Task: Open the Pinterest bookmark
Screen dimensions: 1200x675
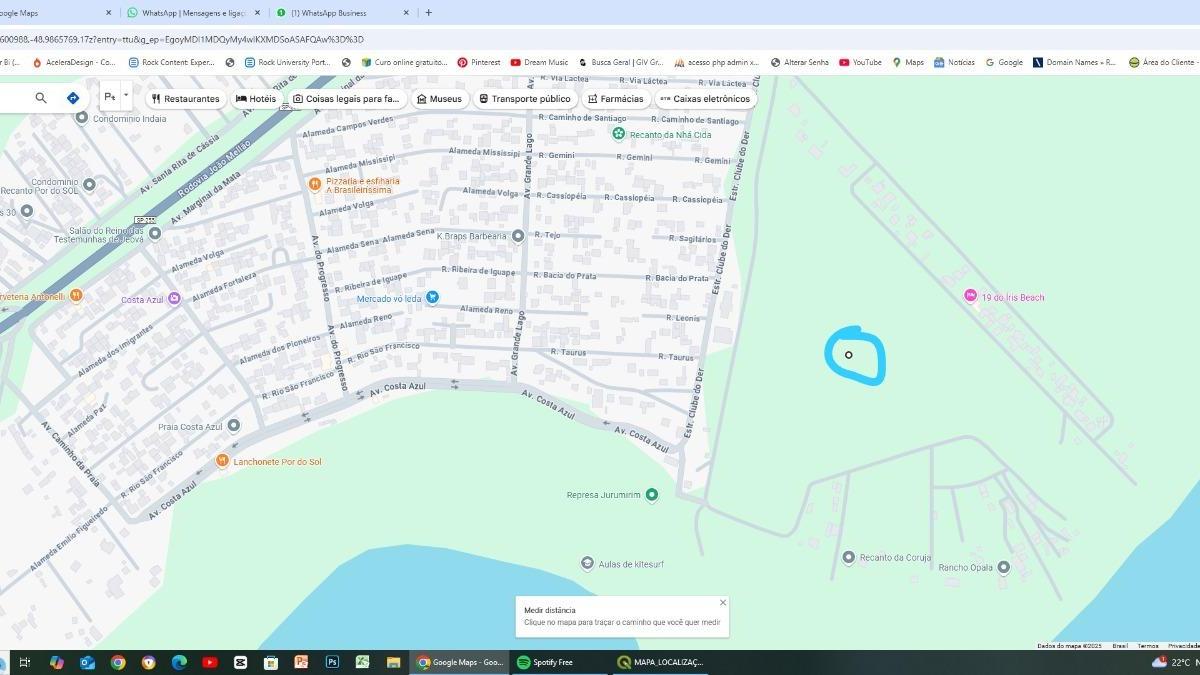Action: tap(479, 62)
